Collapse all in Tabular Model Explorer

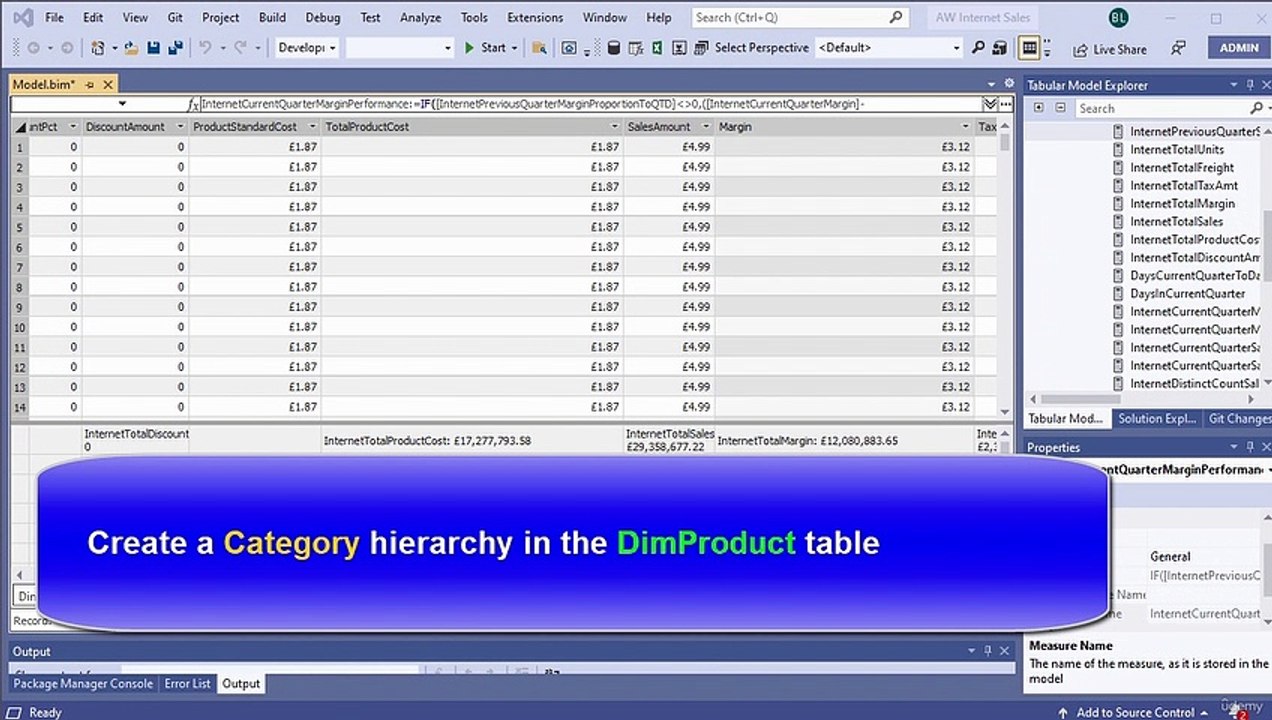point(1059,107)
